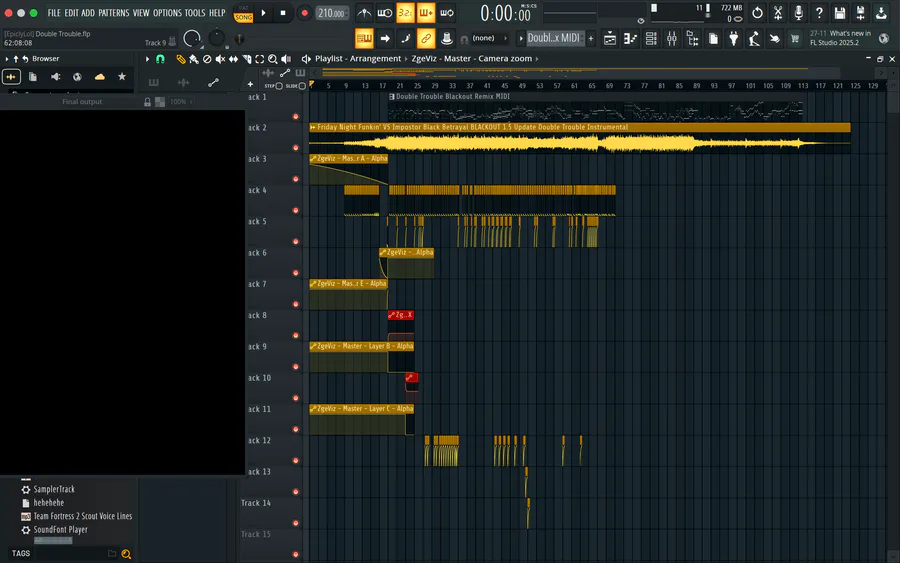Image resolution: width=900 pixels, height=563 pixels.
Task: Toggle note/clip link grouping
Action: (426, 38)
